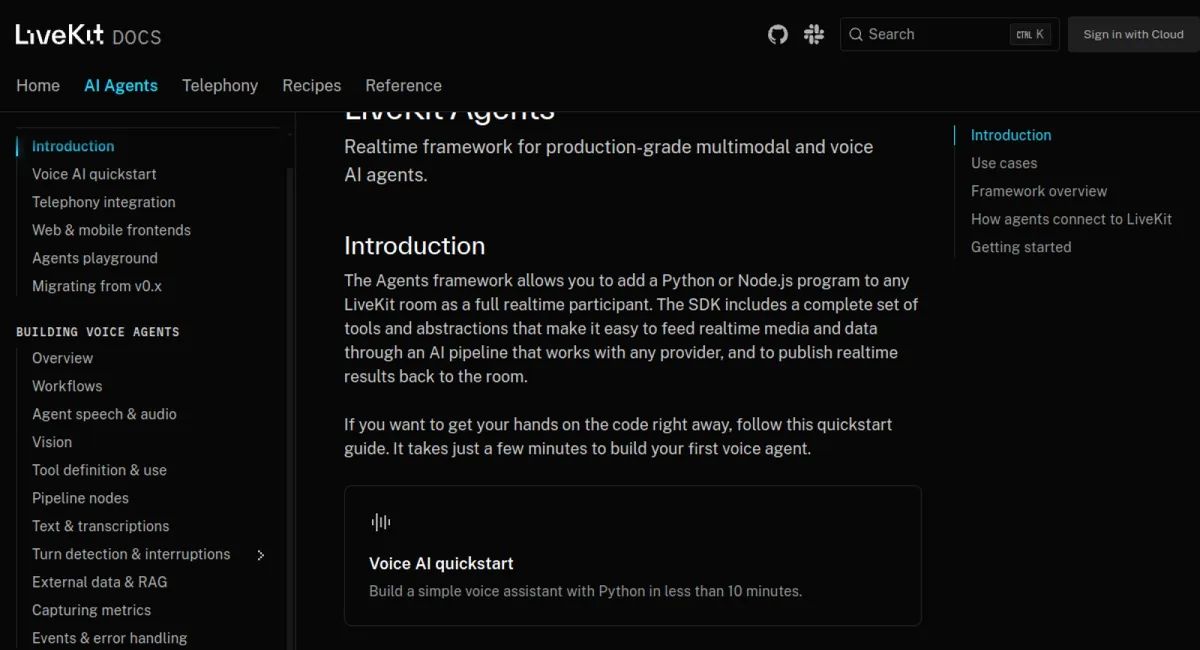Viewport: 1200px width, 650px height.
Task: Click the CTRL K shortcut badge
Action: [1030, 34]
